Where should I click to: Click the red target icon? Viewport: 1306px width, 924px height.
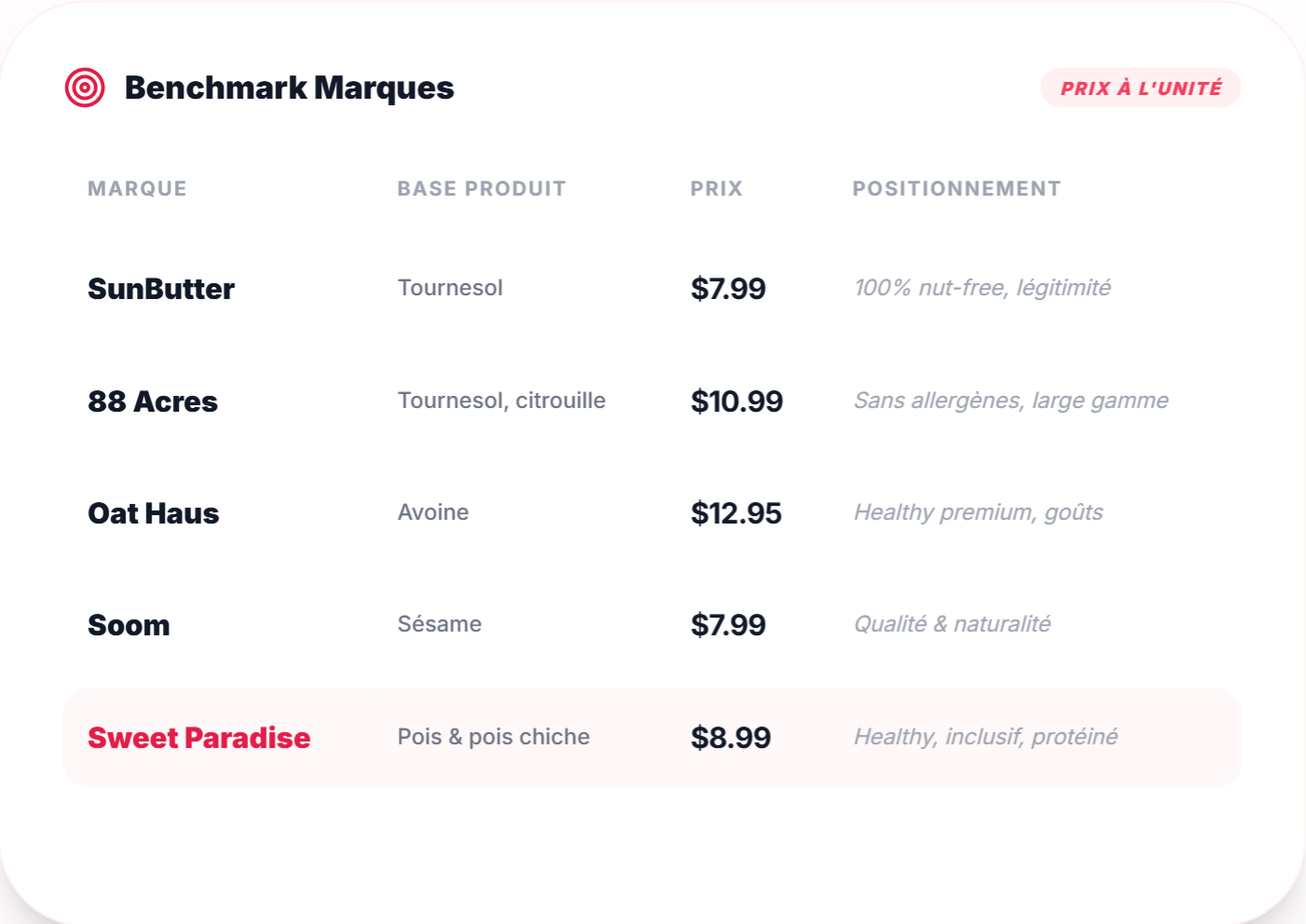(85, 88)
